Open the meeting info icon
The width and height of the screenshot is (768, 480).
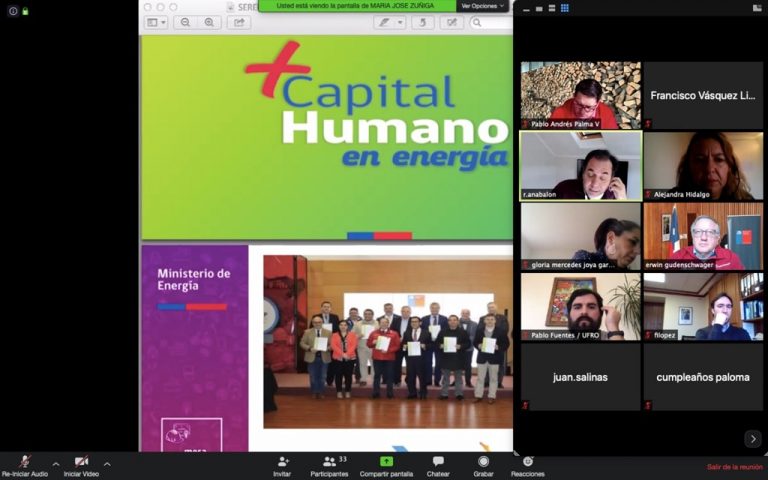(x=13, y=11)
